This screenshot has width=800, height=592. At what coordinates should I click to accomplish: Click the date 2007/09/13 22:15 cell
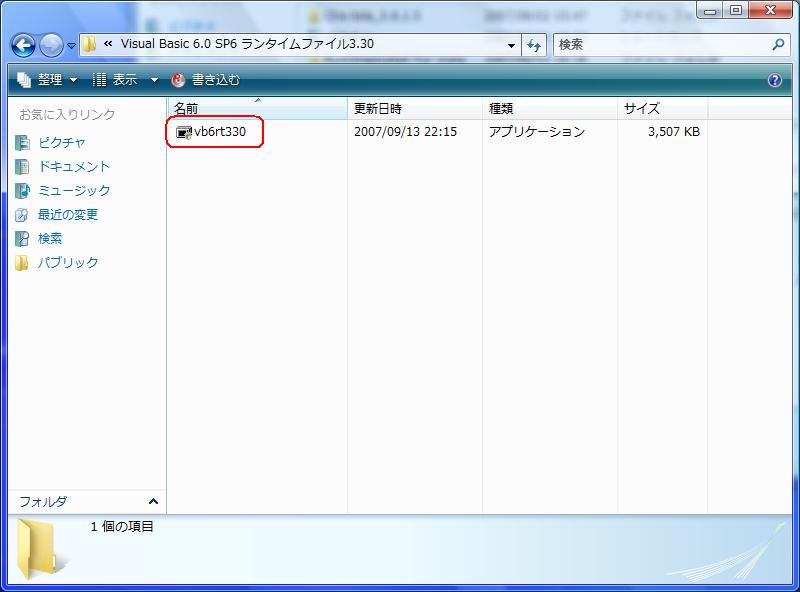pos(406,132)
